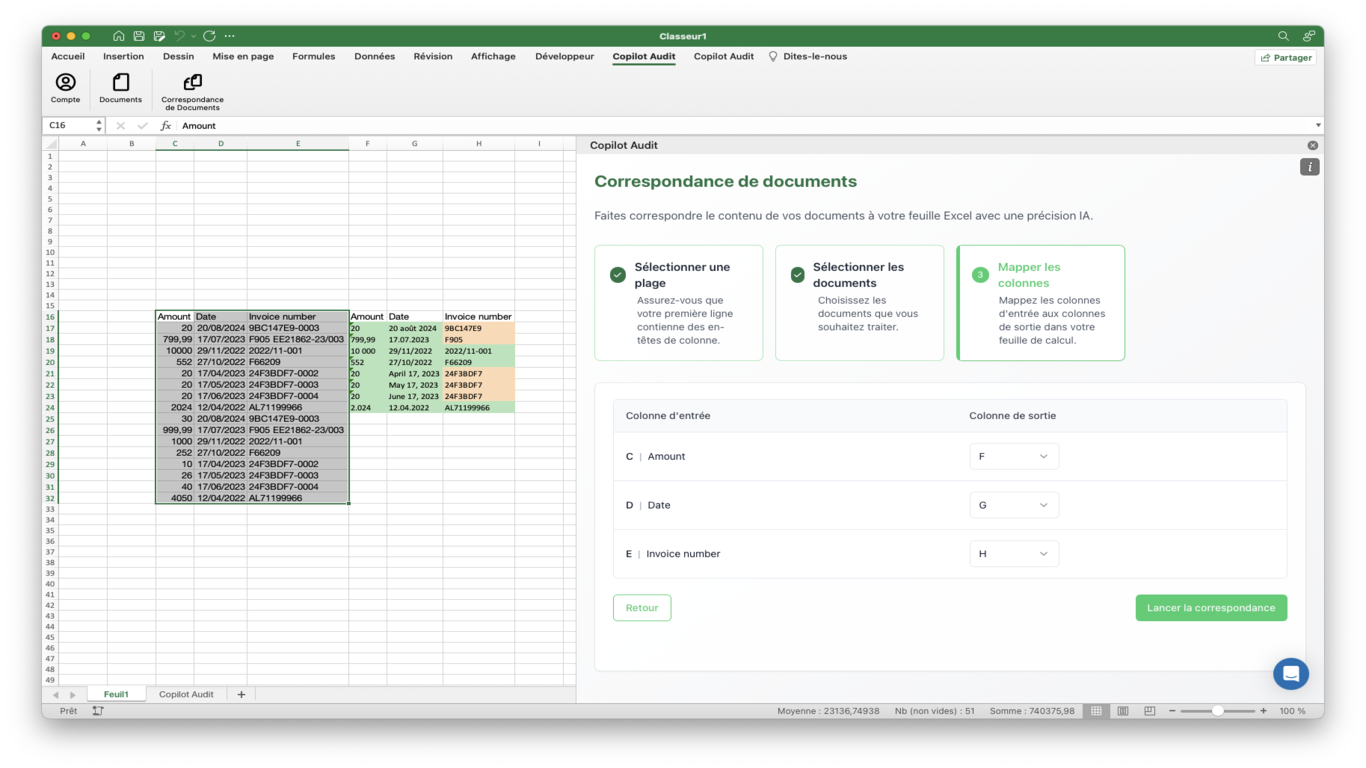Open the Formules ribbon tab
Image resolution: width=1366 pixels, height=768 pixels.
(x=313, y=57)
